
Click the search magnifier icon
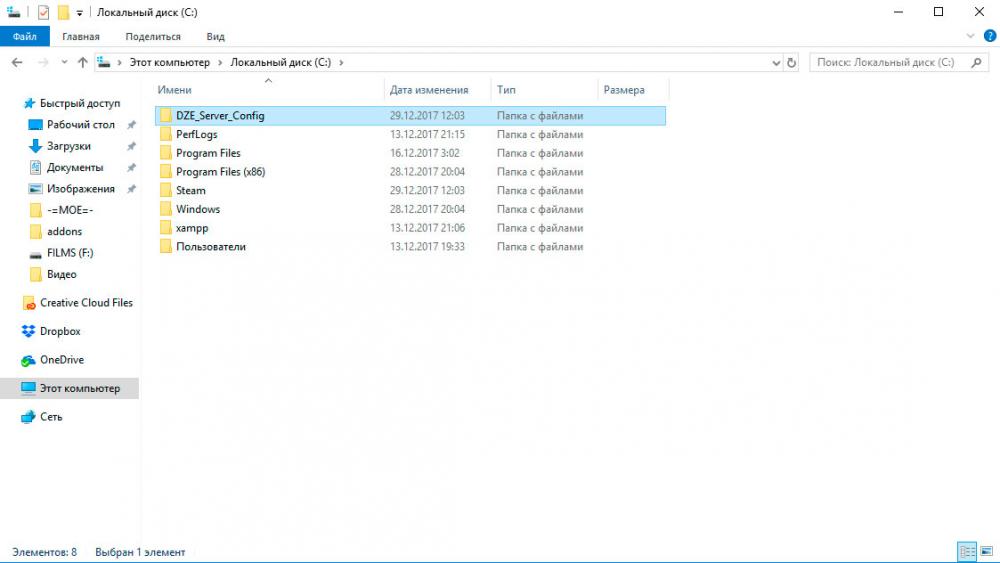975,62
